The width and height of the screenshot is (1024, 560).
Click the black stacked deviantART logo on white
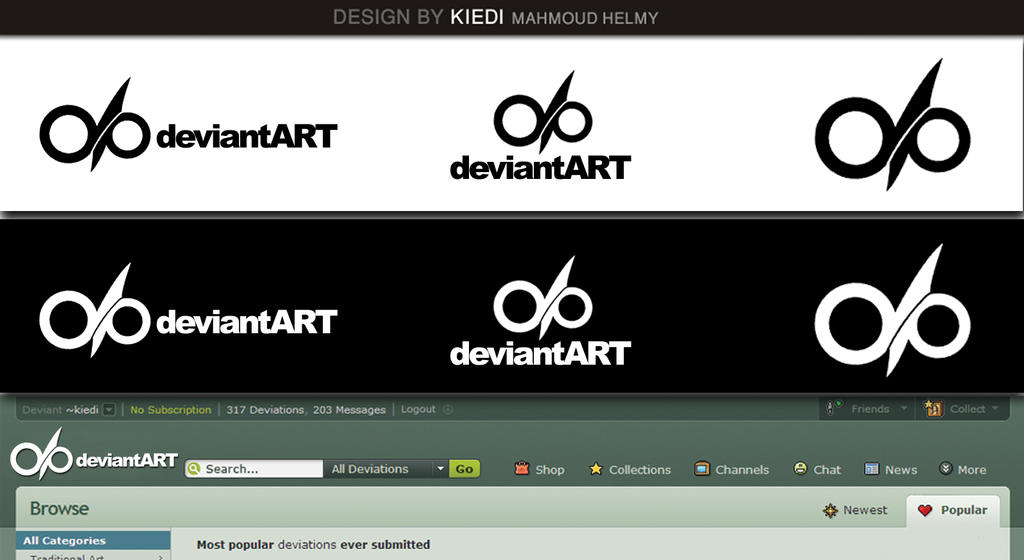541,127
